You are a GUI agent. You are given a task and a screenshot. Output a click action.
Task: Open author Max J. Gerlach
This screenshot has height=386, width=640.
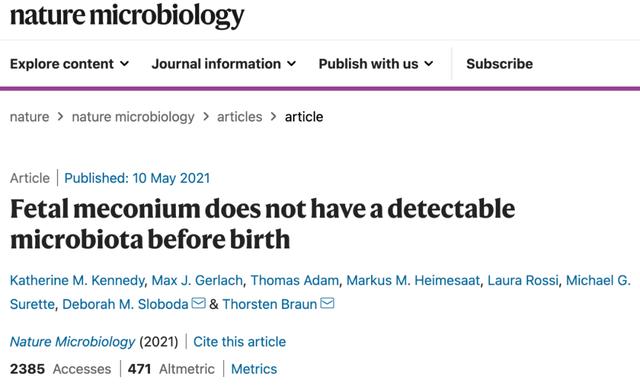point(197,280)
